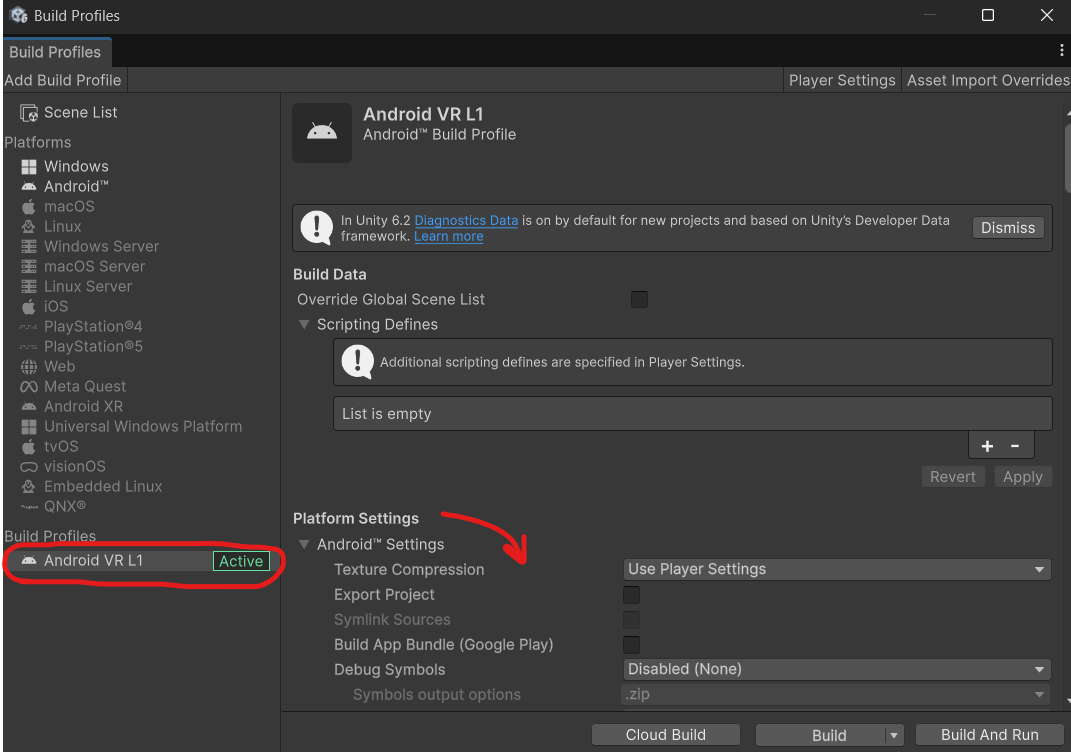Image resolution: width=1071 pixels, height=752 pixels.
Task: Remove scripting define with minus button
Action: 1015,446
